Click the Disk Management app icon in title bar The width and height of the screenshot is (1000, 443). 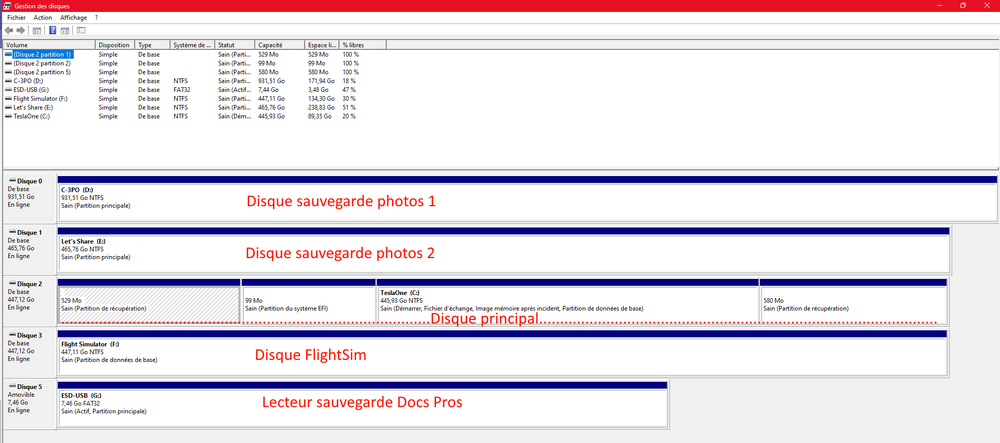coord(7,6)
